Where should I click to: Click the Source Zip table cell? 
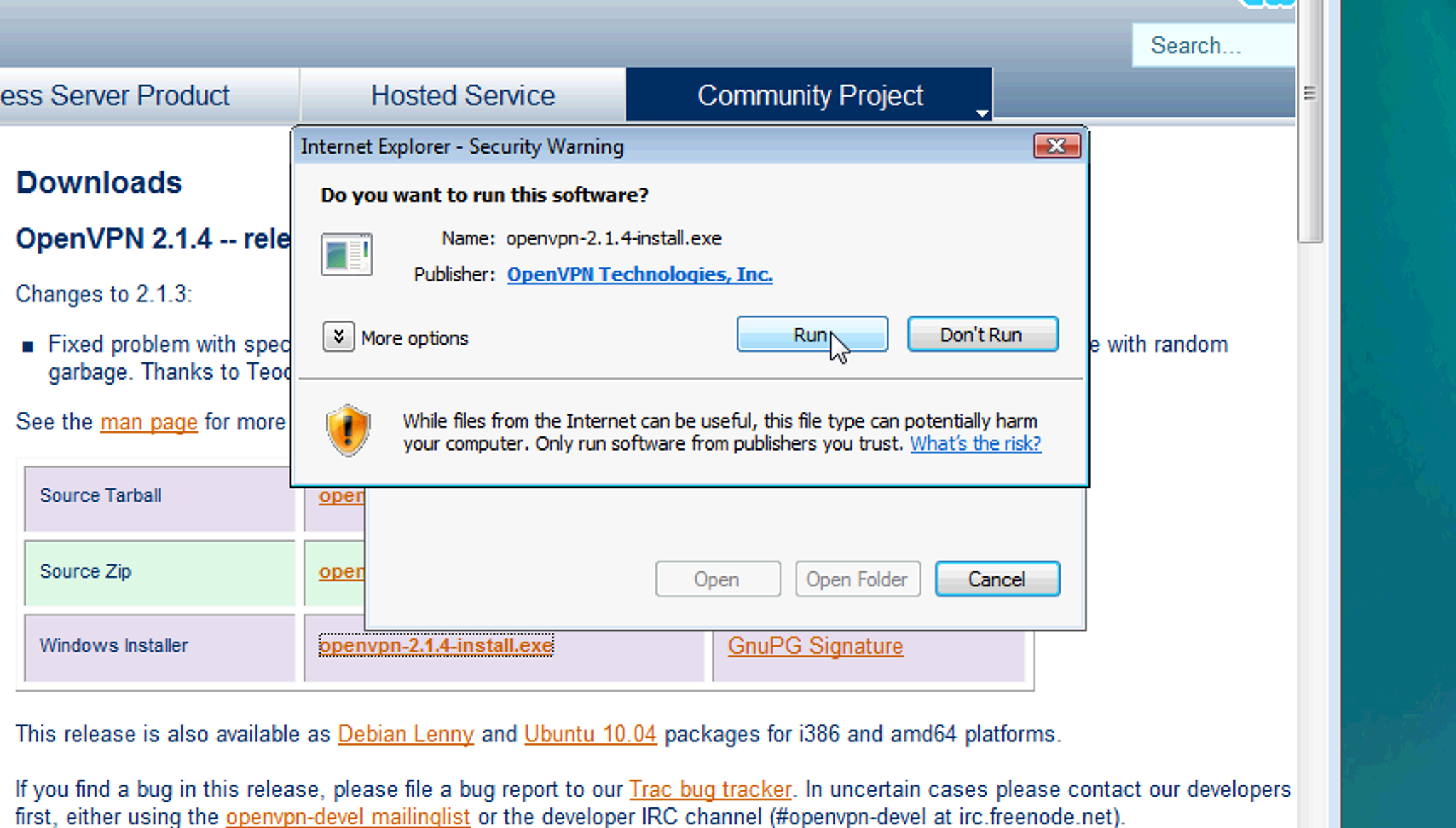[x=160, y=573]
